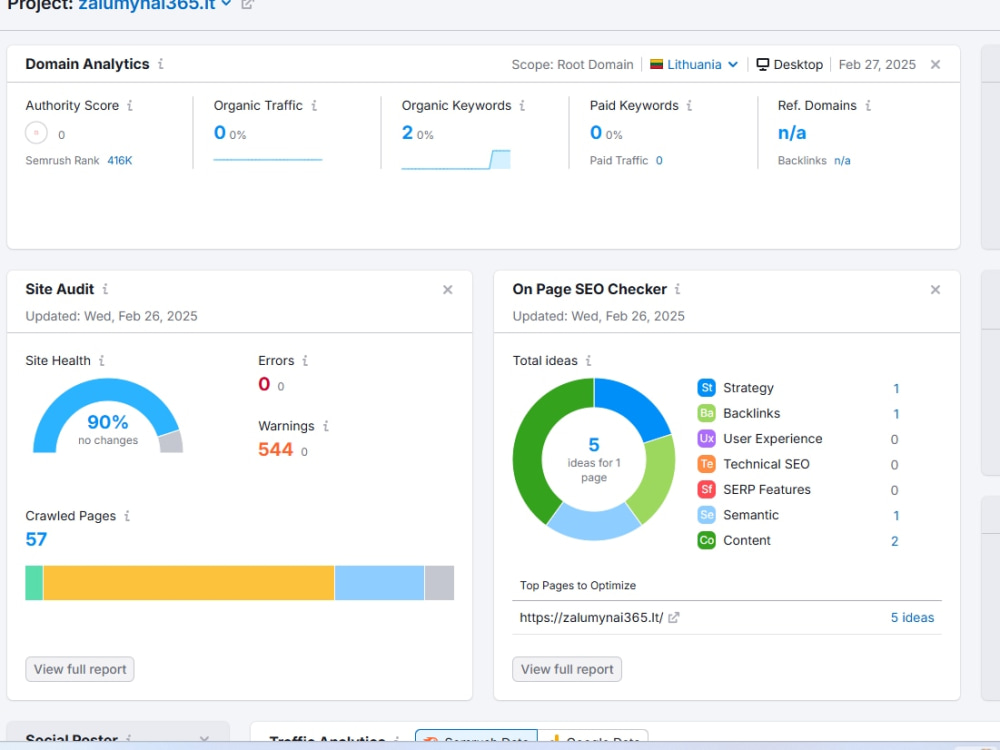Show Organic Traffic info icon
The image size is (1000, 750).
click(x=314, y=105)
